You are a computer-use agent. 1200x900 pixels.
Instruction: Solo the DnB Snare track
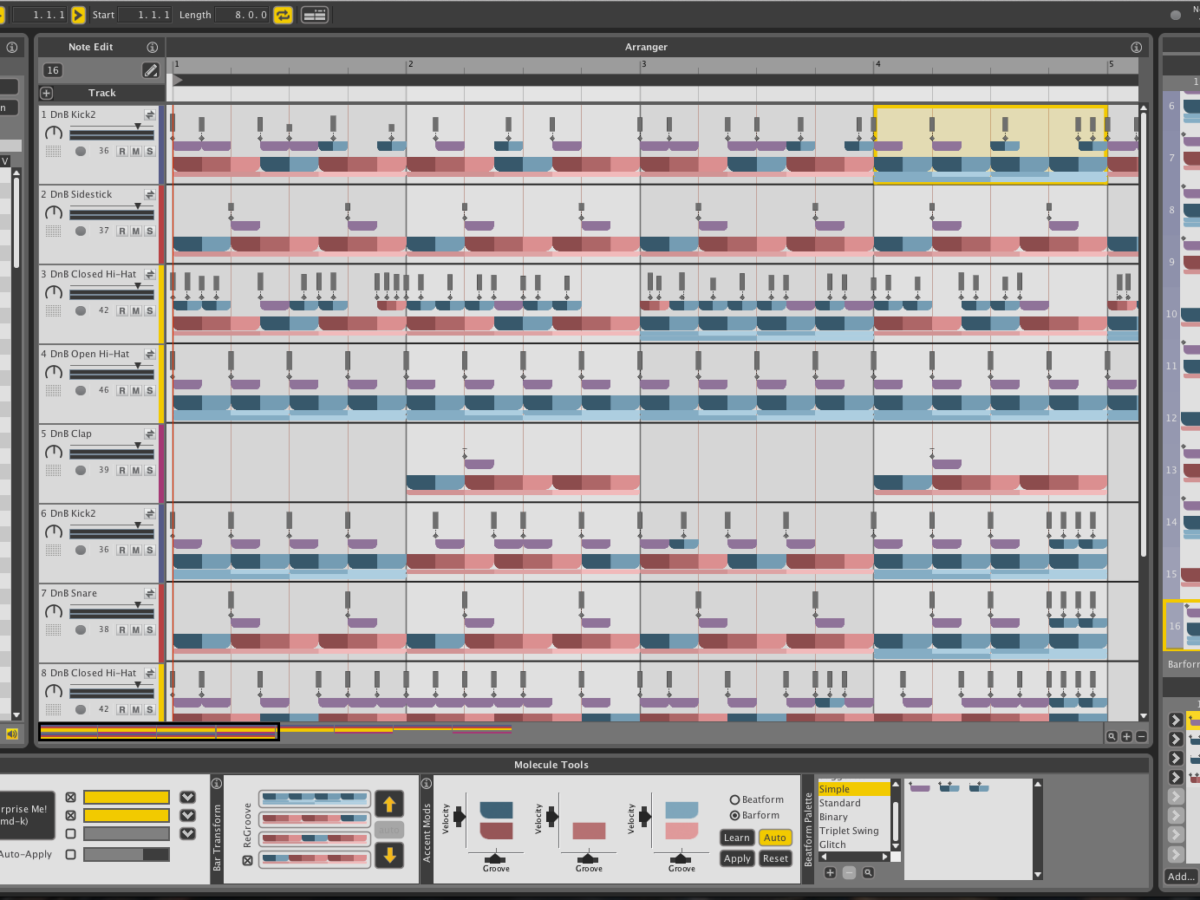point(150,630)
